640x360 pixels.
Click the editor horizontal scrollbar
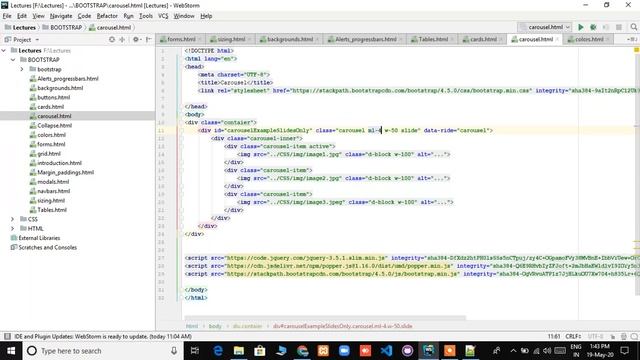pos(325,317)
